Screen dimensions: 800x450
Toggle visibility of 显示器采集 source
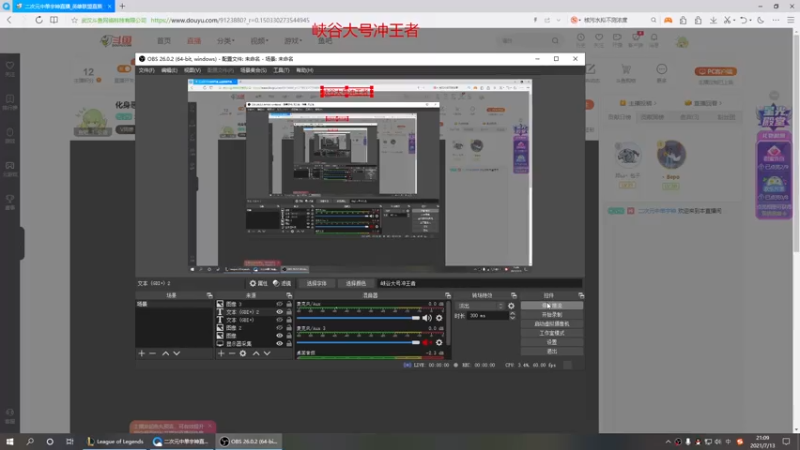279,343
